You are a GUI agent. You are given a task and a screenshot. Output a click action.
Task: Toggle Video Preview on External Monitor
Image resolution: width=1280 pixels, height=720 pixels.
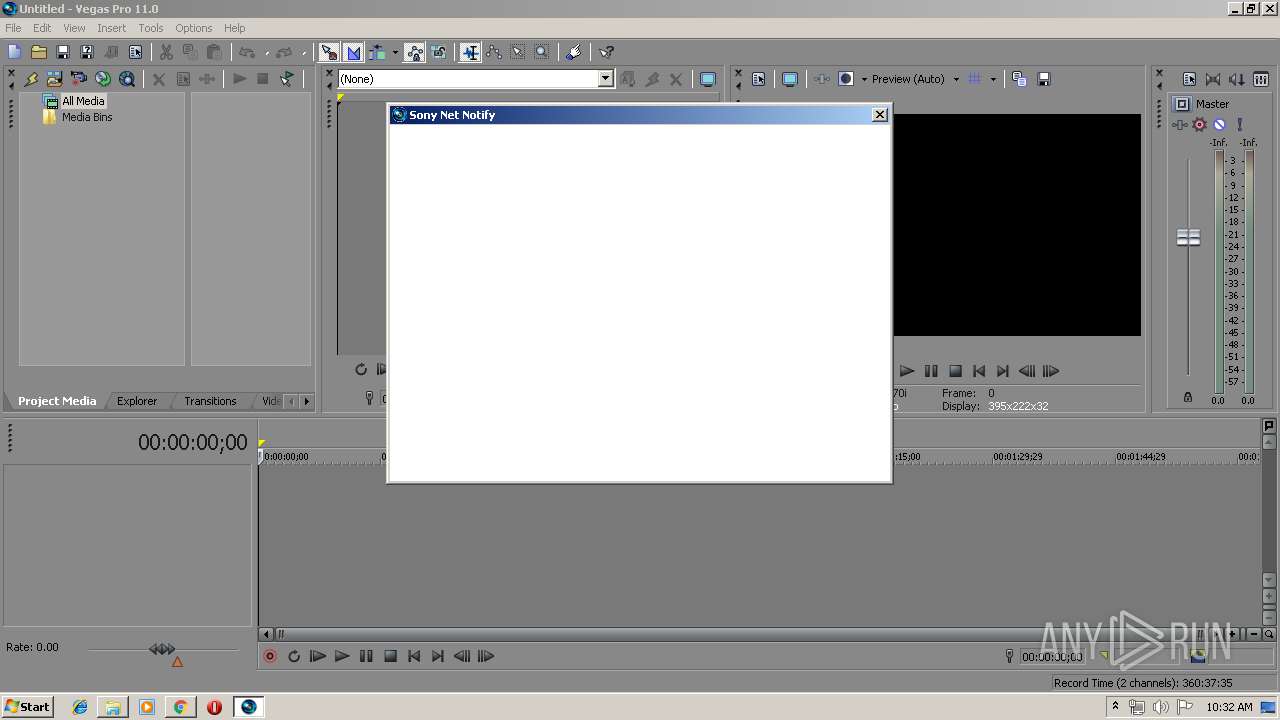(x=790, y=79)
